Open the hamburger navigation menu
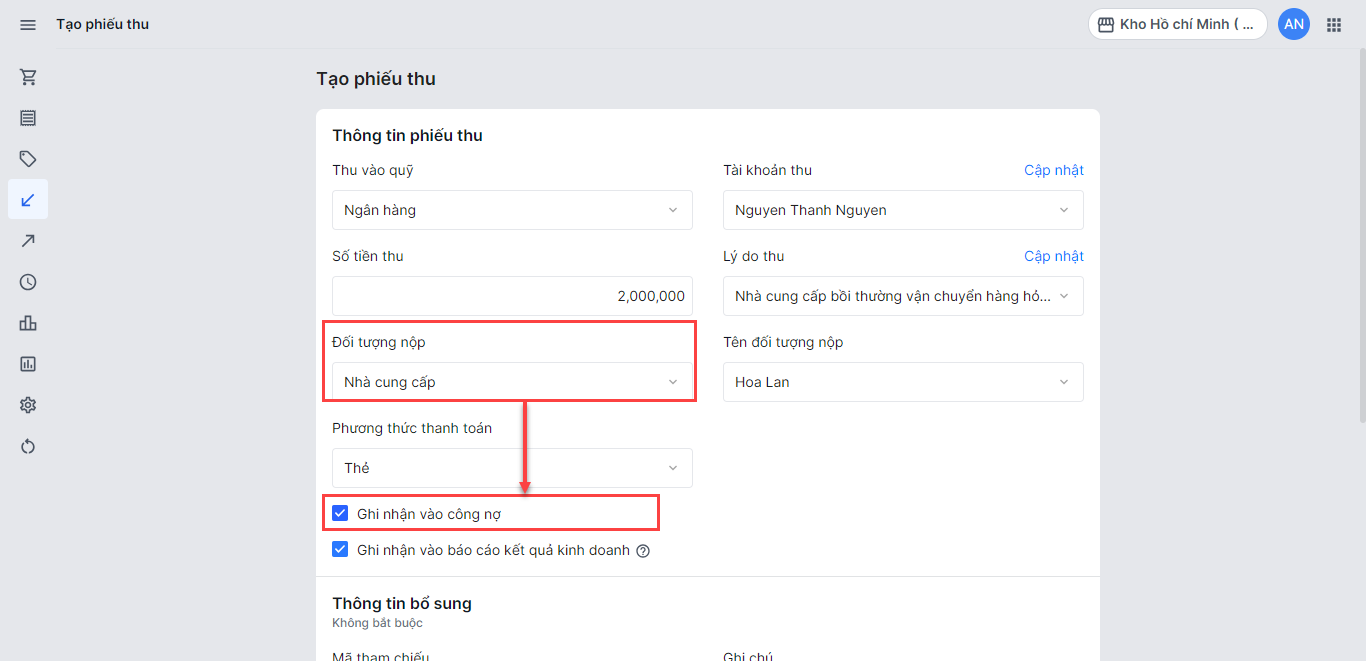 tap(28, 25)
